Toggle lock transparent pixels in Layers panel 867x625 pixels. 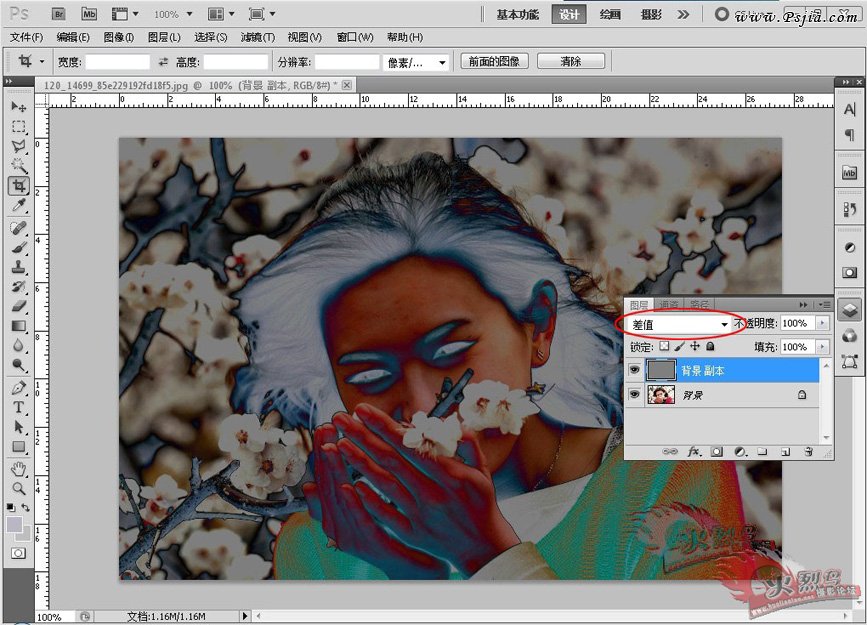pyautogui.click(x=663, y=346)
